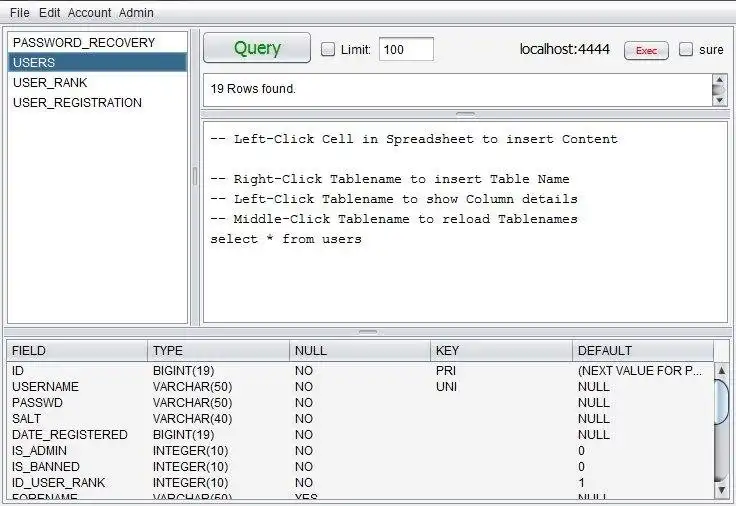Click the KEY column header

pyautogui.click(x=501, y=351)
